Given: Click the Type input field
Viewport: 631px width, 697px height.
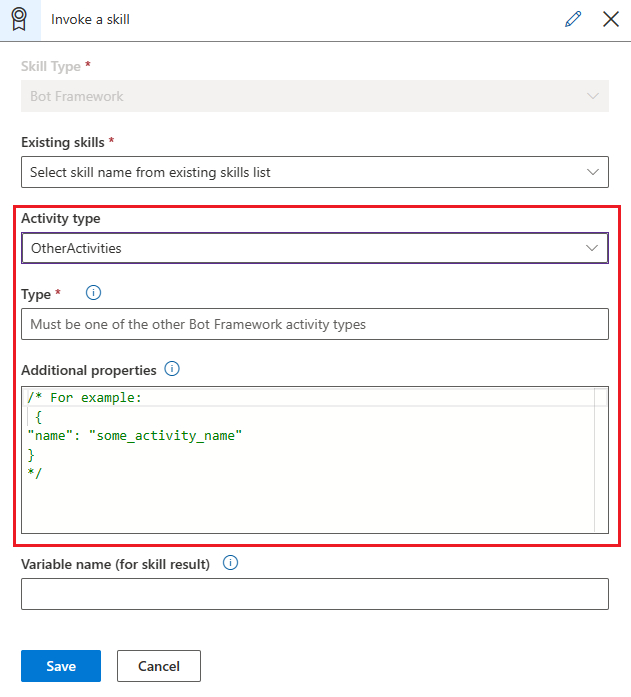Looking at the screenshot, I should pos(314,324).
